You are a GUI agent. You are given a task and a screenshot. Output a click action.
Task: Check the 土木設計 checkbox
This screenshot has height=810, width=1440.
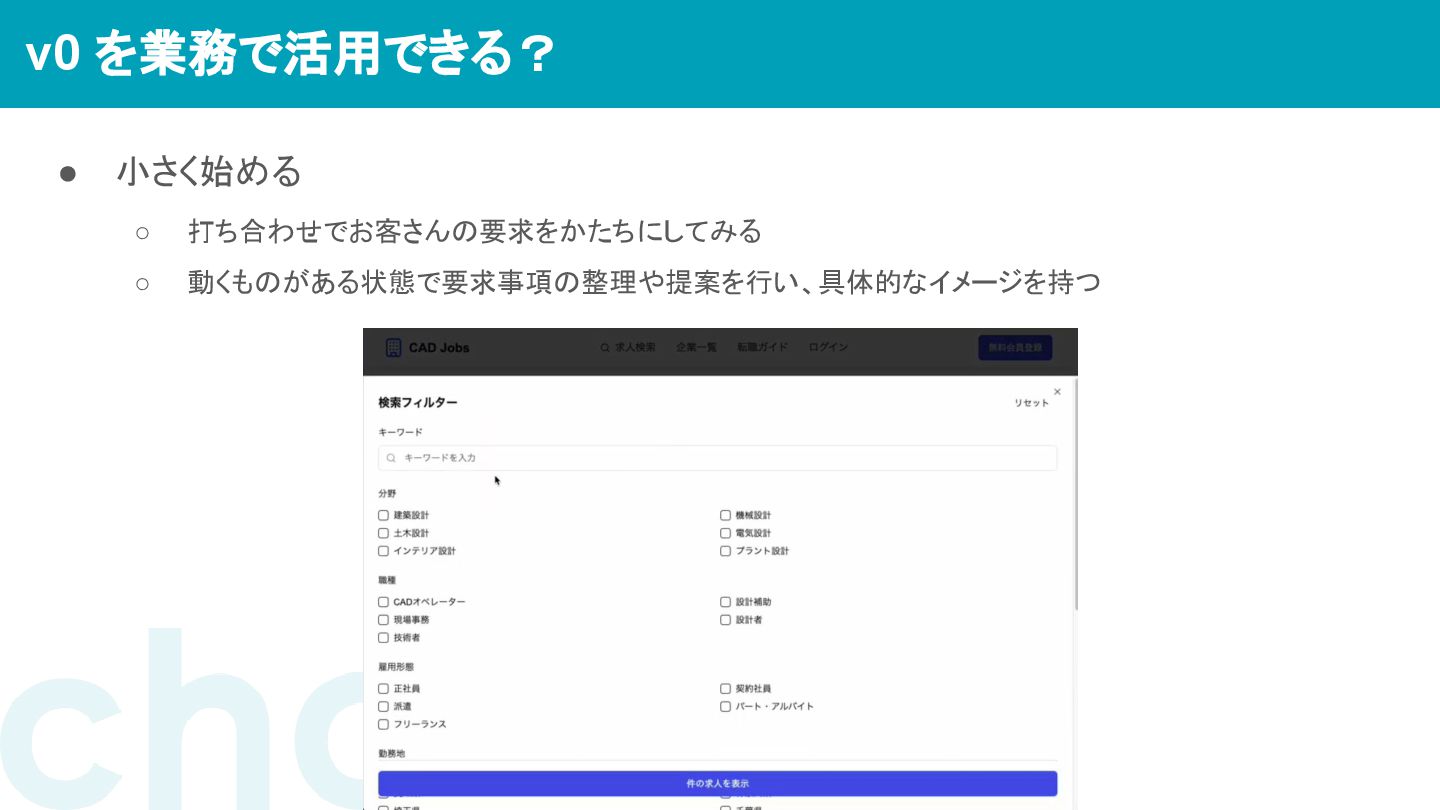[383, 534]
